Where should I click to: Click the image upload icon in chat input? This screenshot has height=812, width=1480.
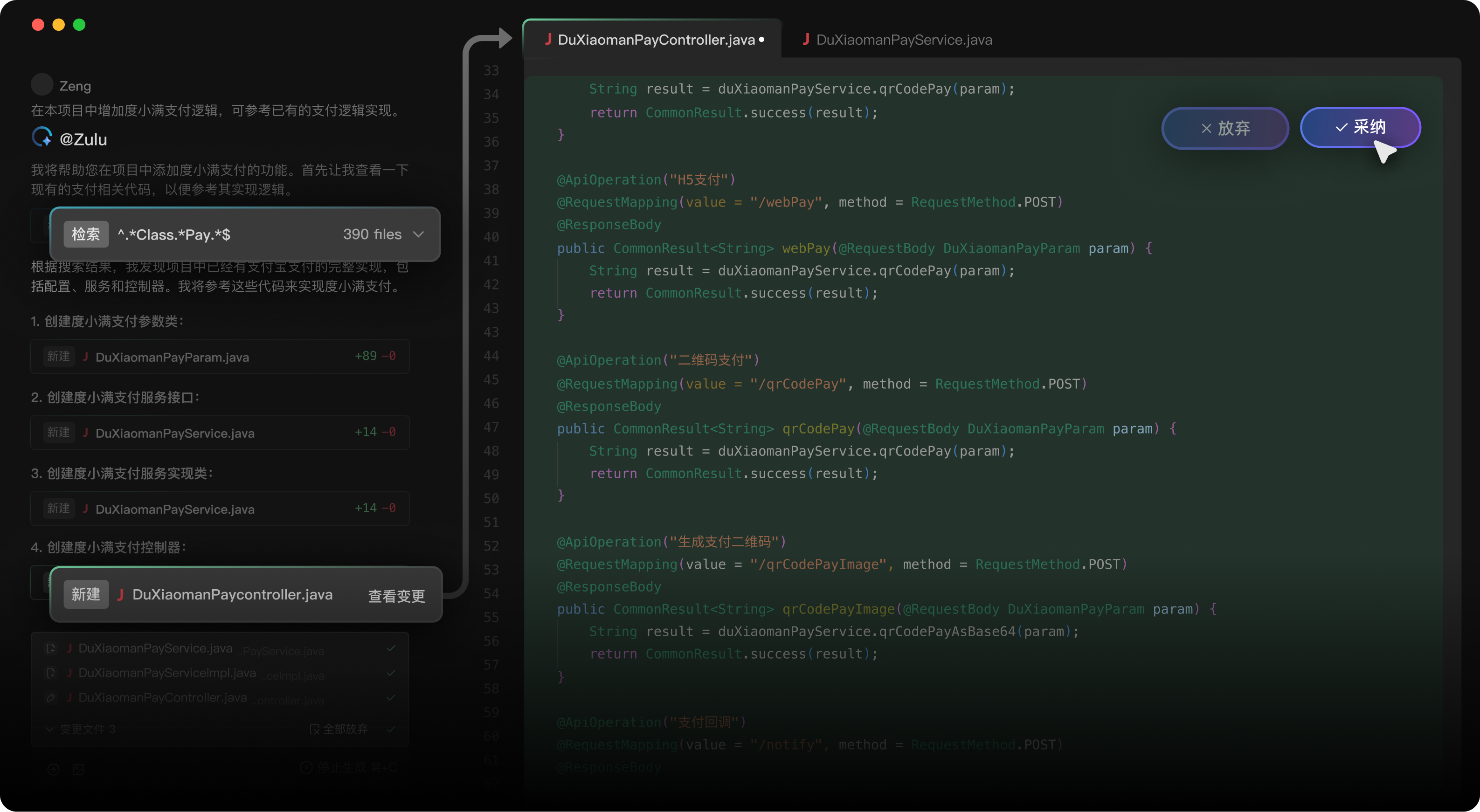(78, 770)
